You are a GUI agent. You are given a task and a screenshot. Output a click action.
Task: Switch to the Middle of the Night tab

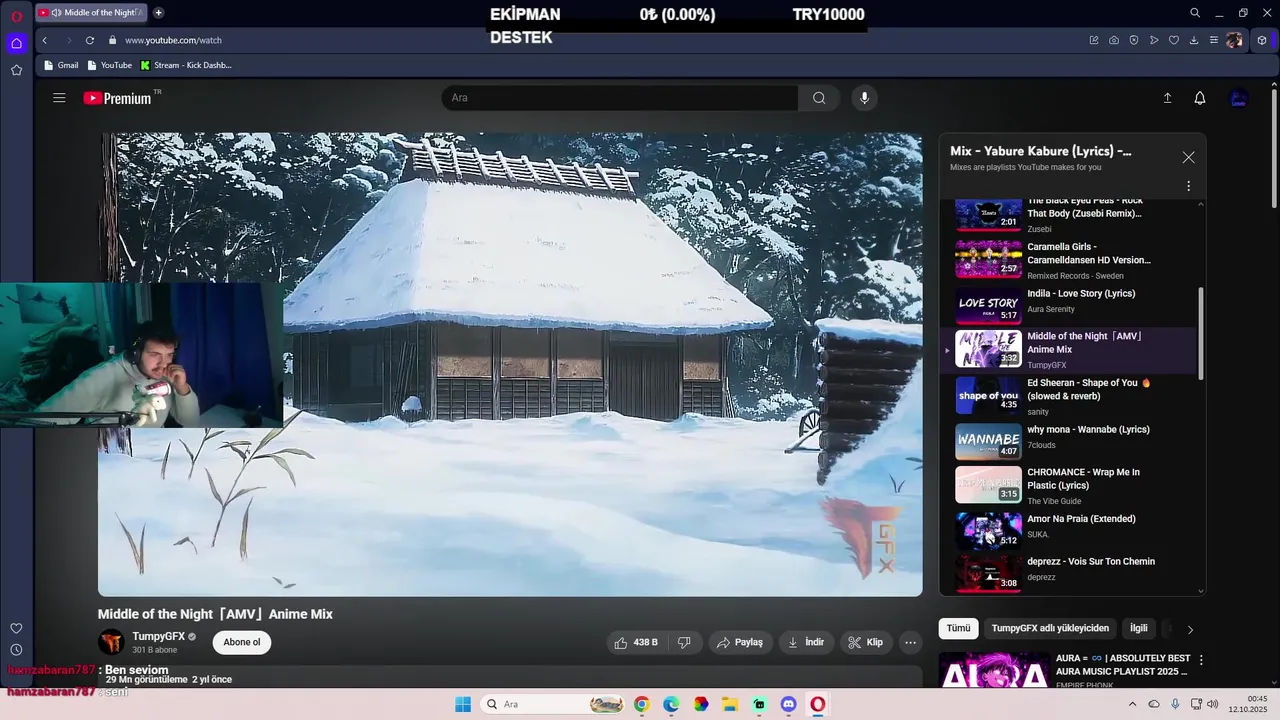90,13
